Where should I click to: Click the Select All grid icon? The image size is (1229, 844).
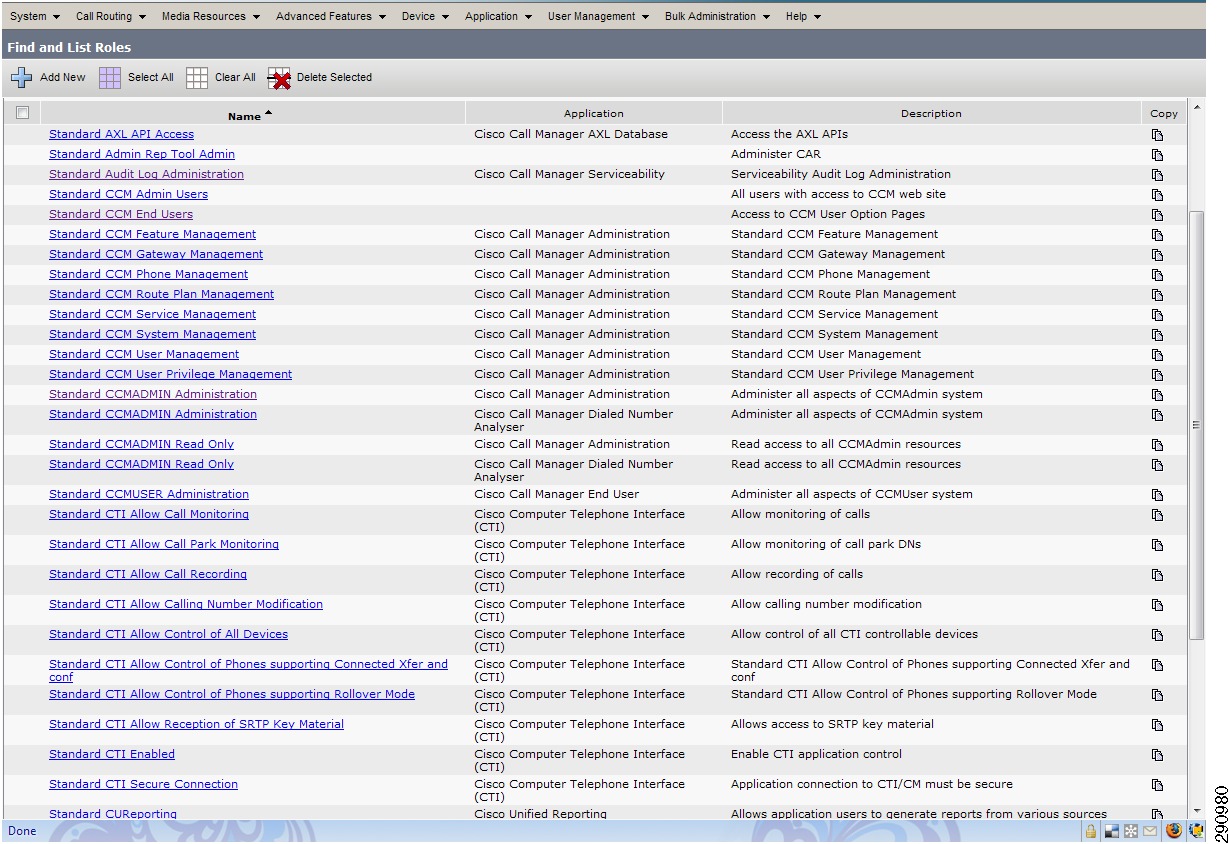point(110,78)
